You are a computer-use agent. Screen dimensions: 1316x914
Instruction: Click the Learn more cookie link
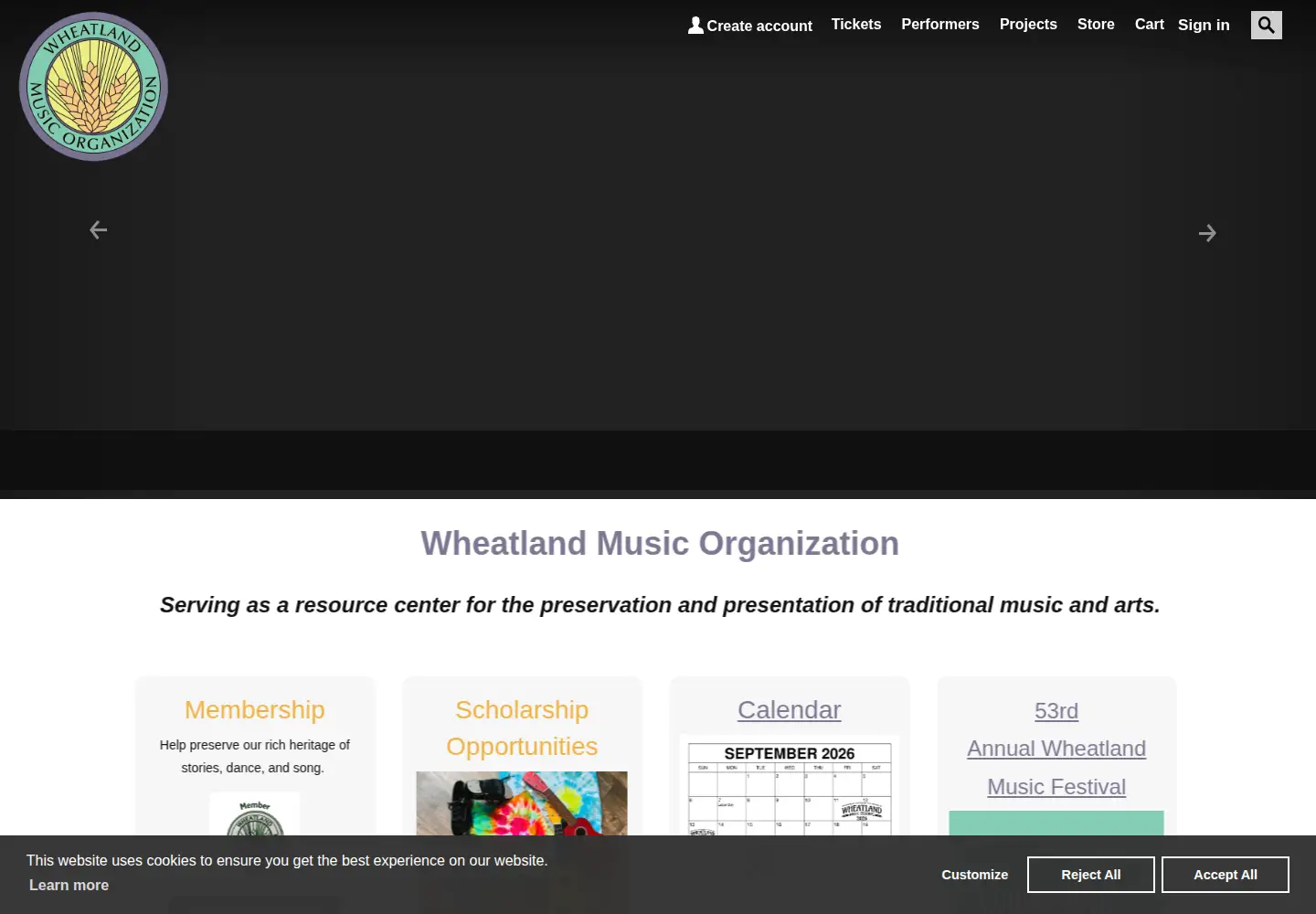[x=69, y=885]
